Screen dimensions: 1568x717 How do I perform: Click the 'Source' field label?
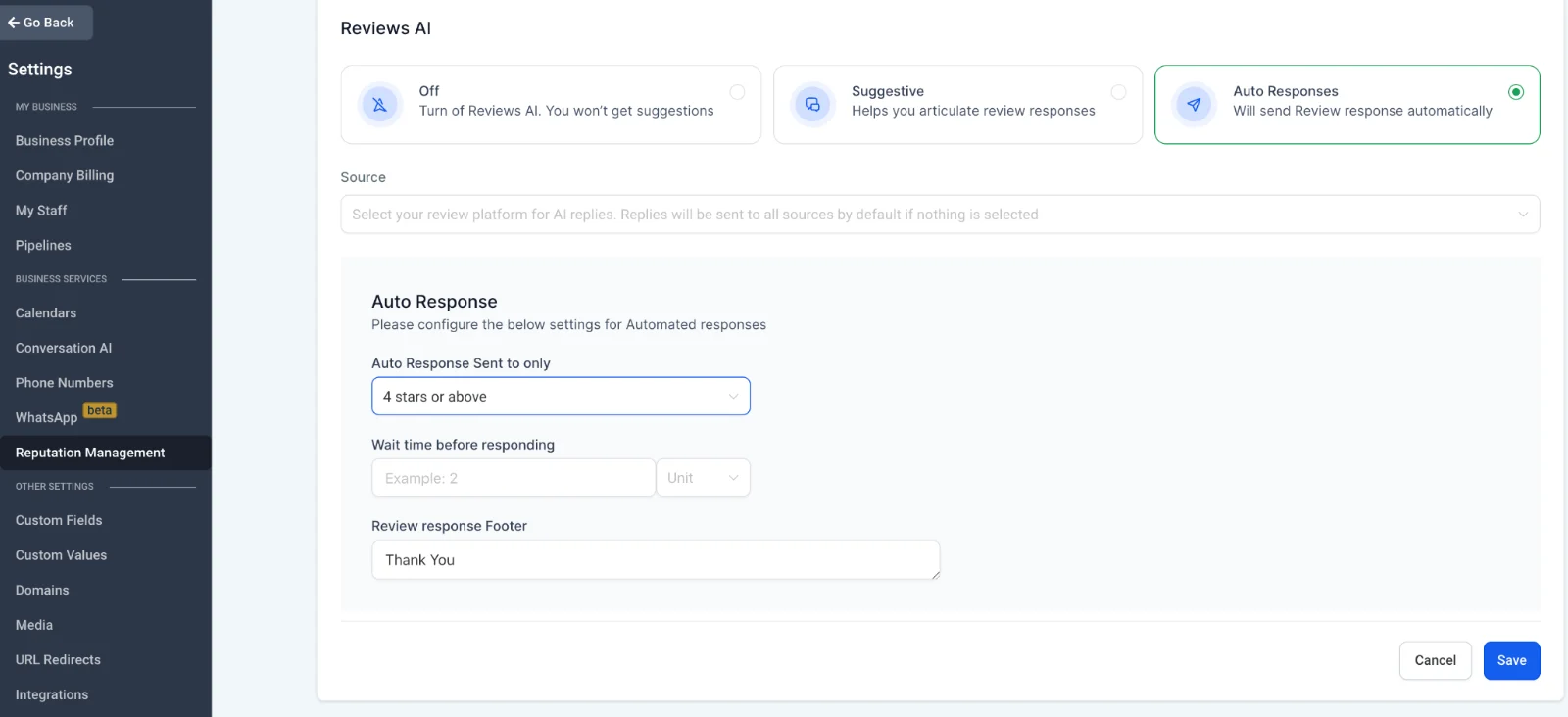point(363,177)
